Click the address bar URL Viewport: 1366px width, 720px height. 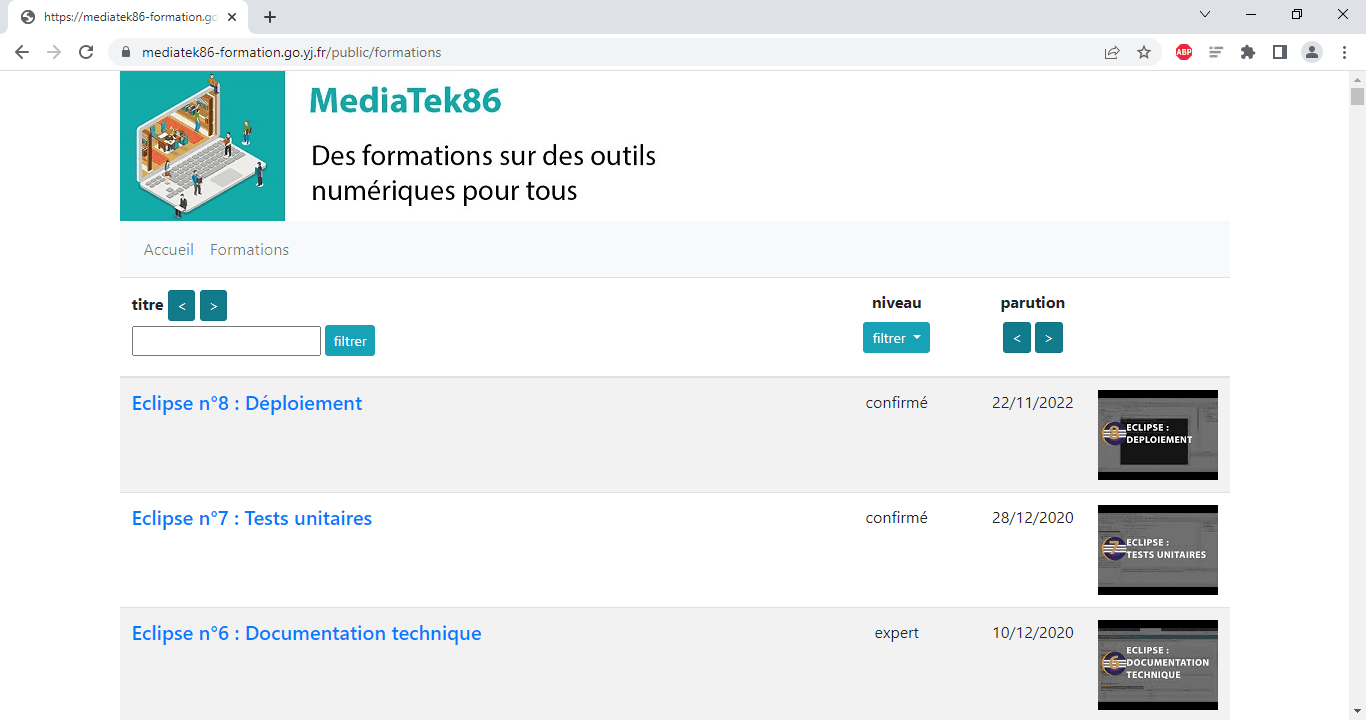pos(291,52)
